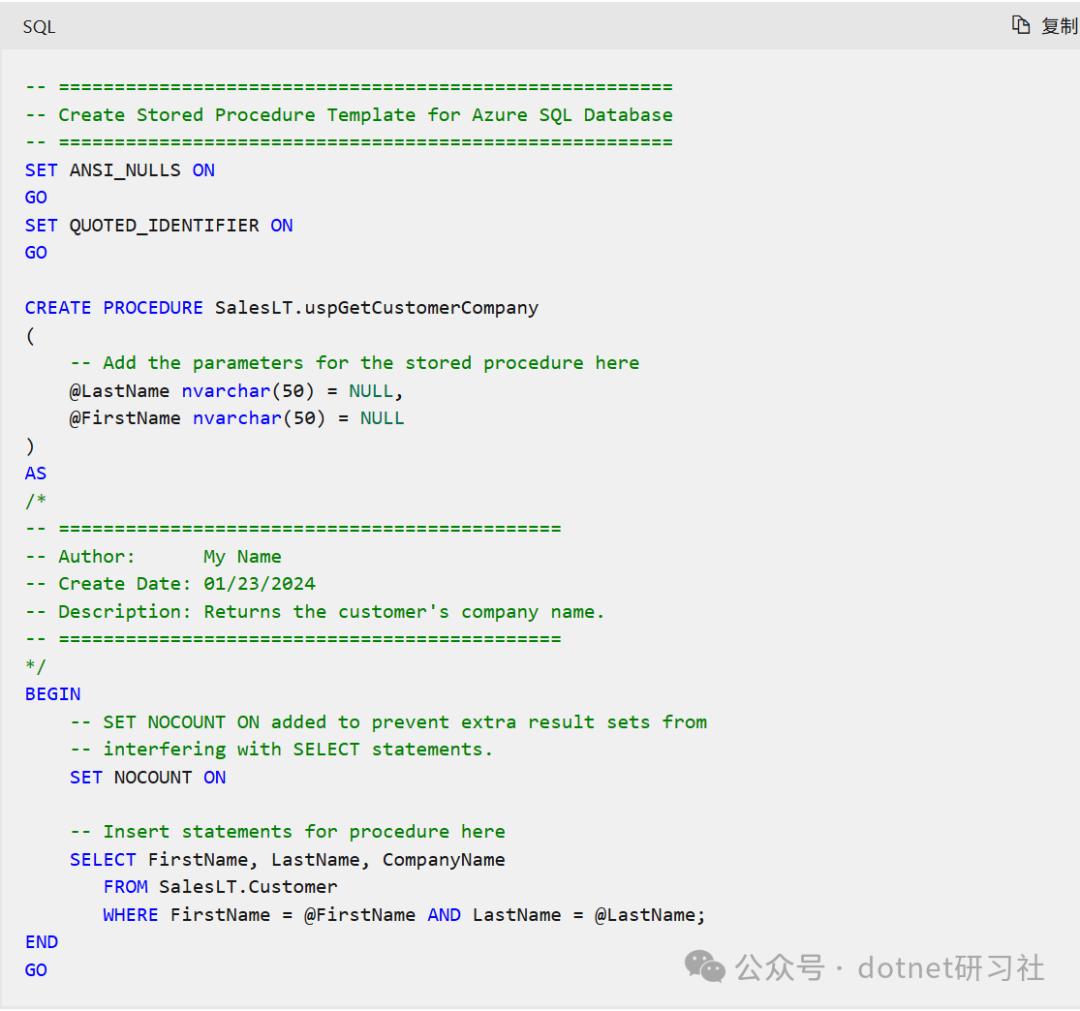Click the @FirstName nvarchar(50) parameter declaration
Image resolution: width=1080 pixels, height=1011 pixels.
236,418
